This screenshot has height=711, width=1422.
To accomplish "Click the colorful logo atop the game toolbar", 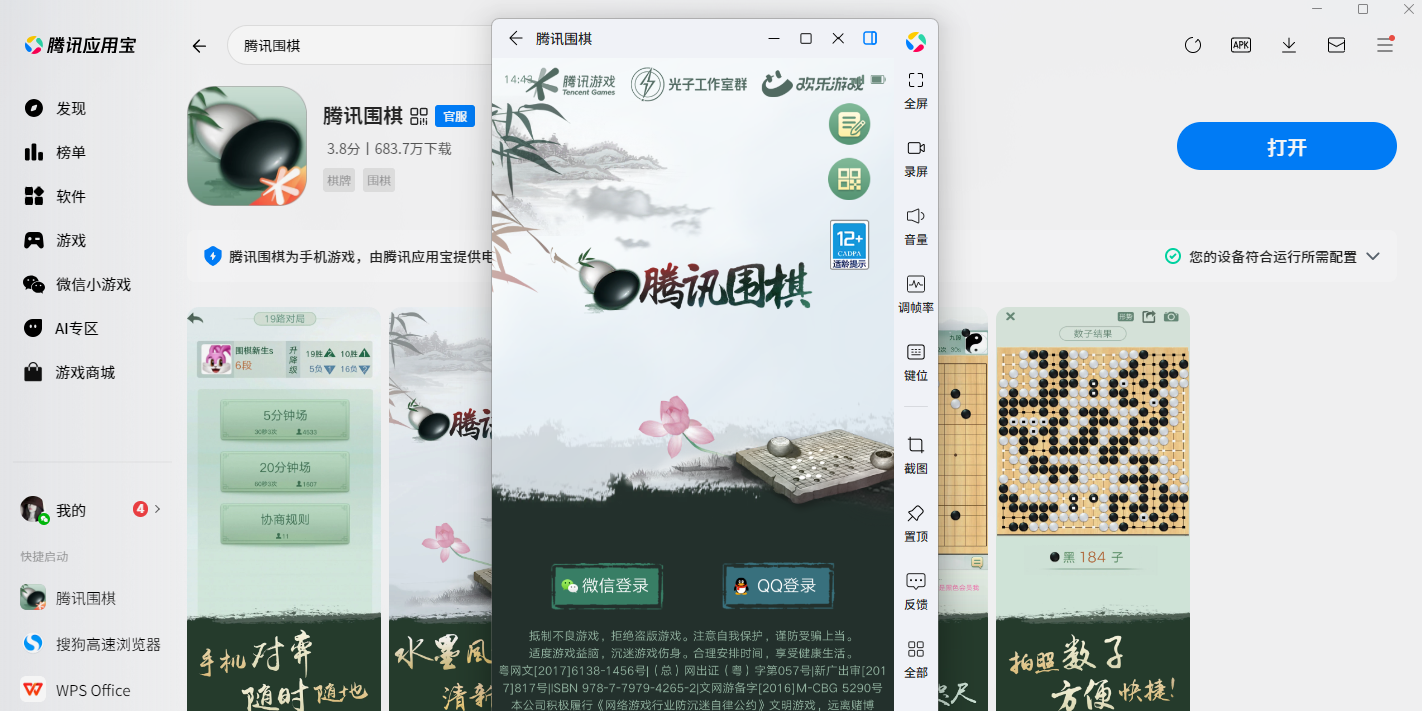I will [916, 41].
